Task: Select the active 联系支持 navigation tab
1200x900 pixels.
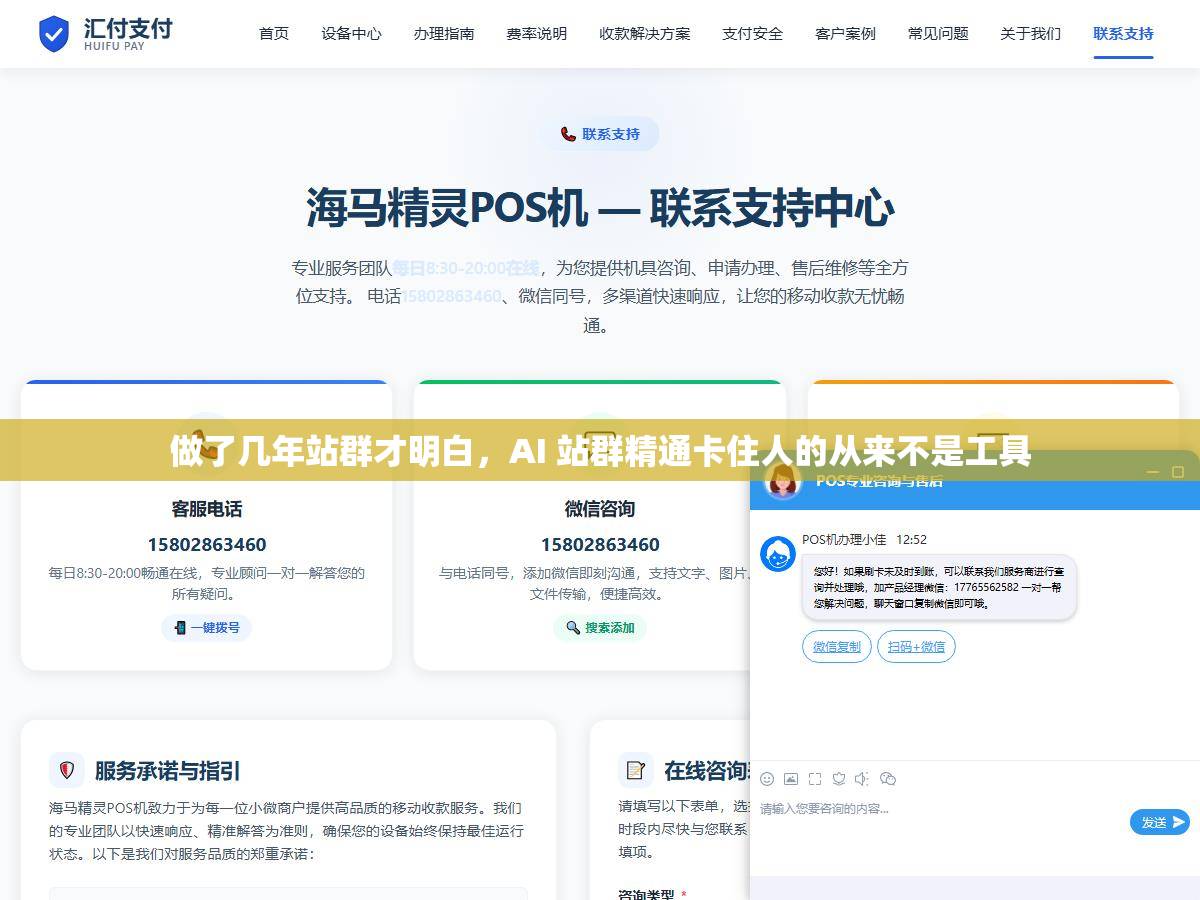Action: pos(1123,34)
